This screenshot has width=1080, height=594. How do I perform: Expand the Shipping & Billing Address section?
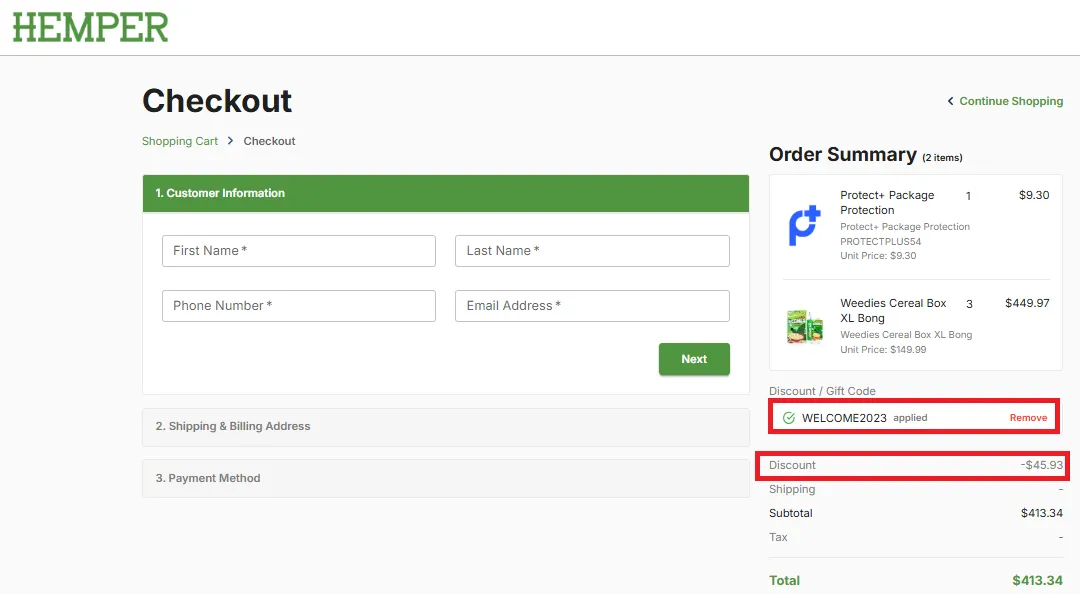[446, 427]
